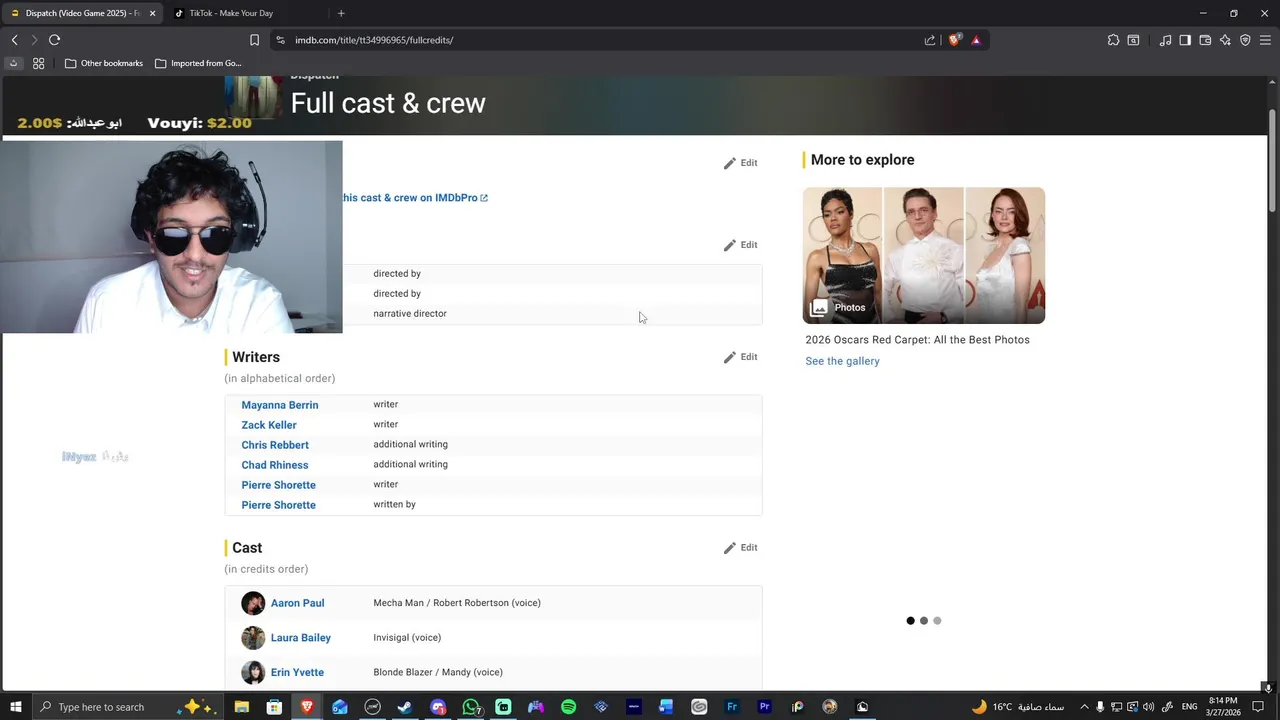
Task: Open Chris Rebbert's profile link
Action: tap(275, 445)
